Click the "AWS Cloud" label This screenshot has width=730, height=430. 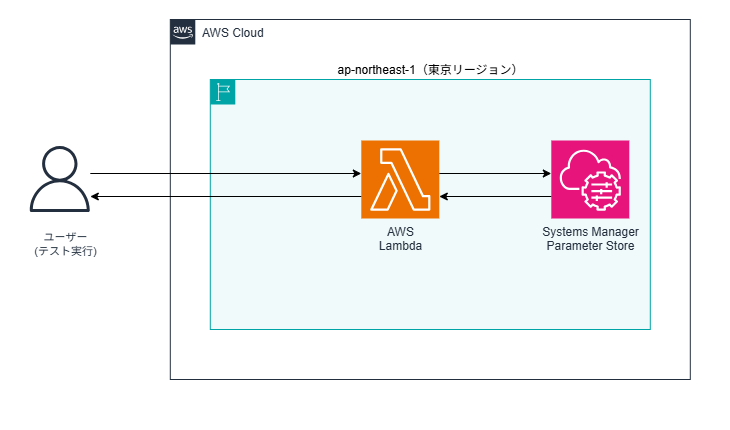pos(233,33)
